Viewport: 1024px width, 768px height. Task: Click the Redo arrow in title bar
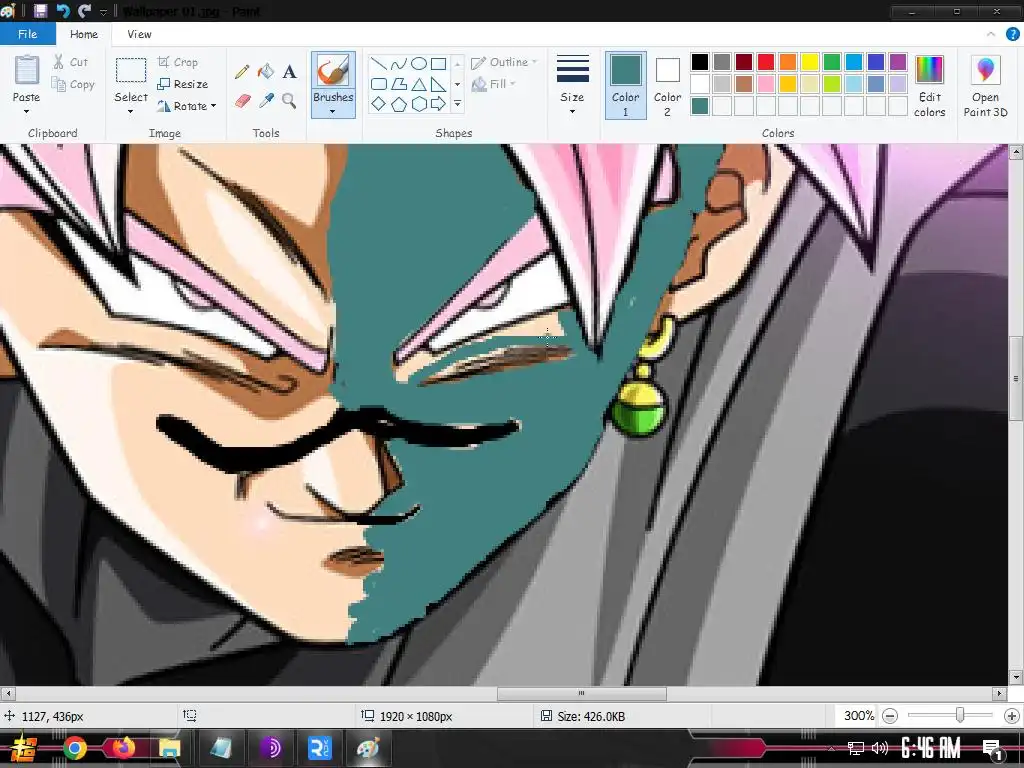[84, 11]
